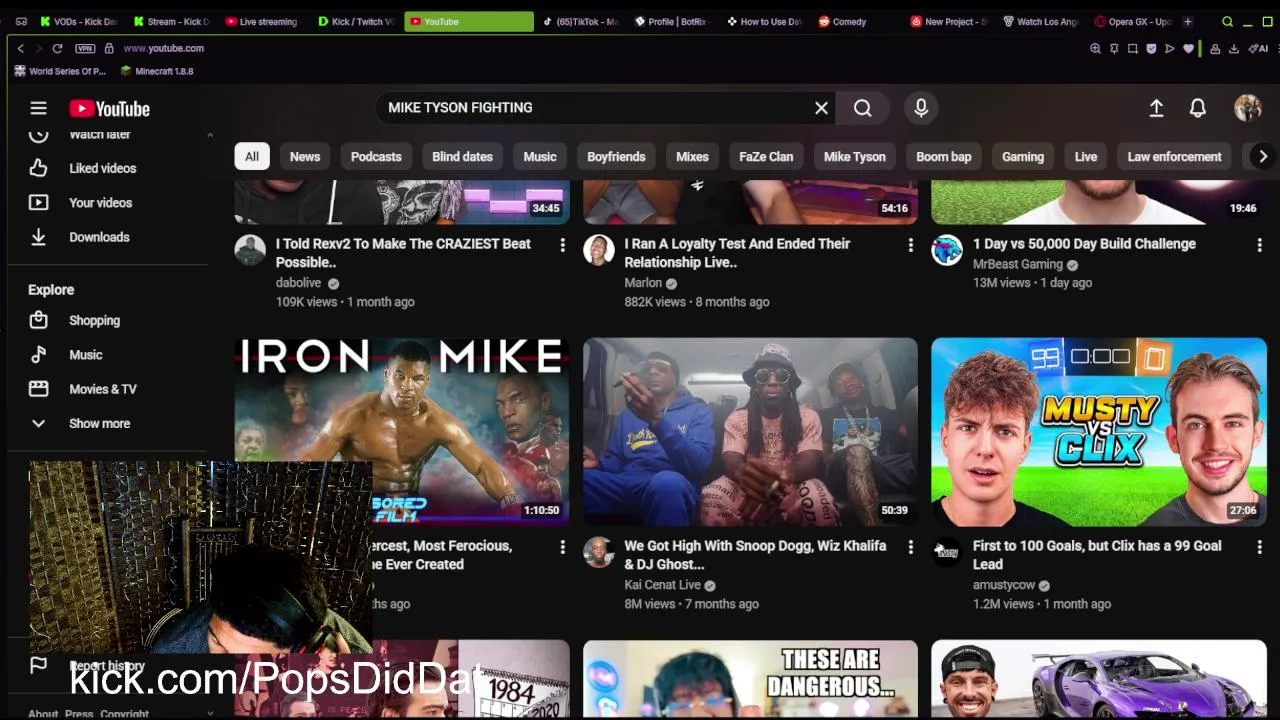Open options for First to 100 Goals video
The image size is (1280, 720).
pos(1259,547)
